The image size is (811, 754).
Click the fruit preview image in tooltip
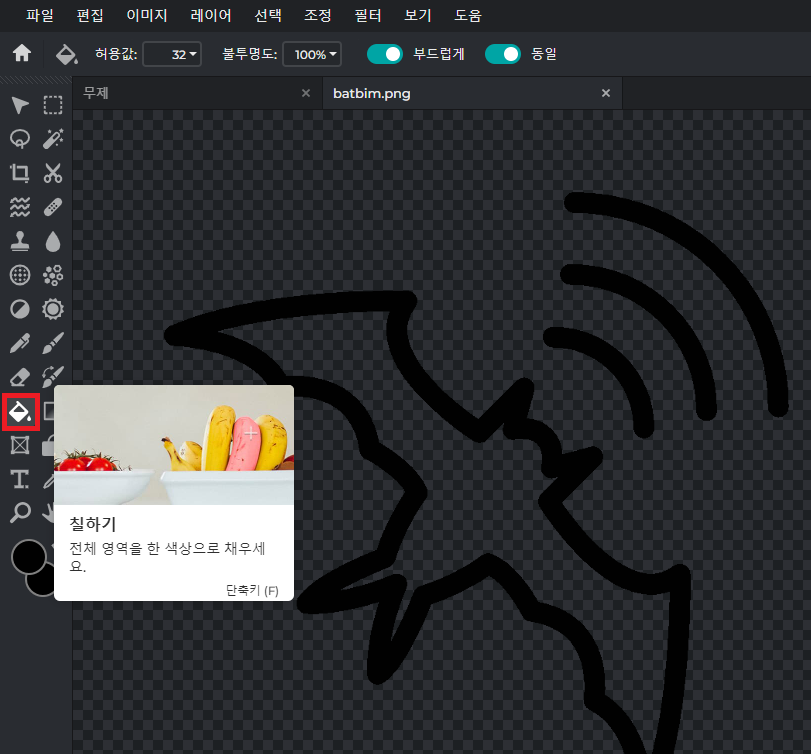coord(174,445)
